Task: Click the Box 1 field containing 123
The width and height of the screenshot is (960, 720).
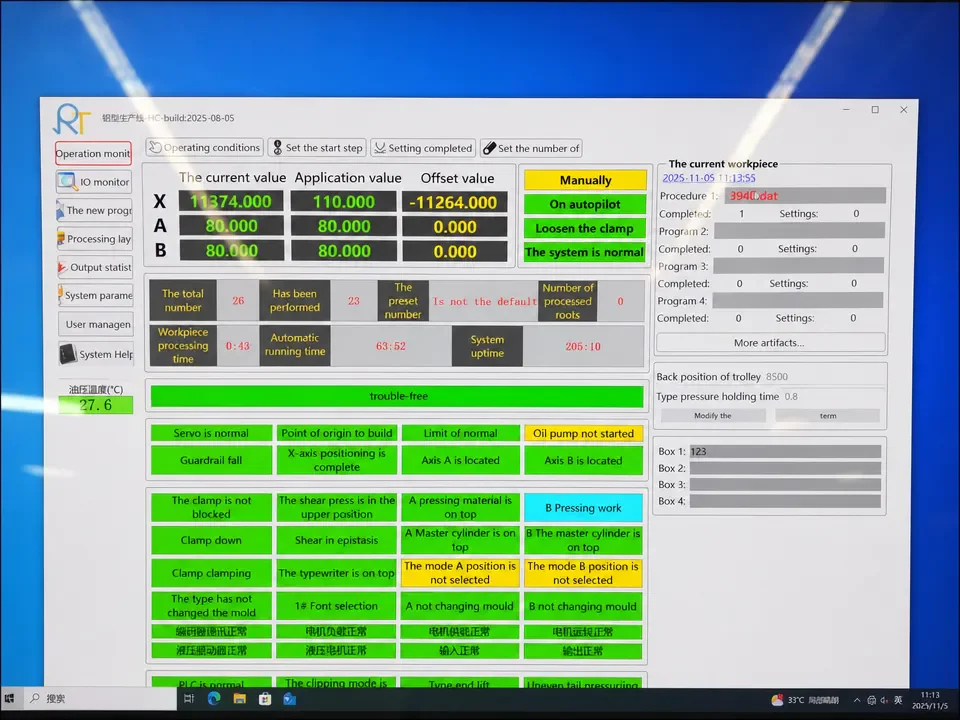Action: [785, 452]
